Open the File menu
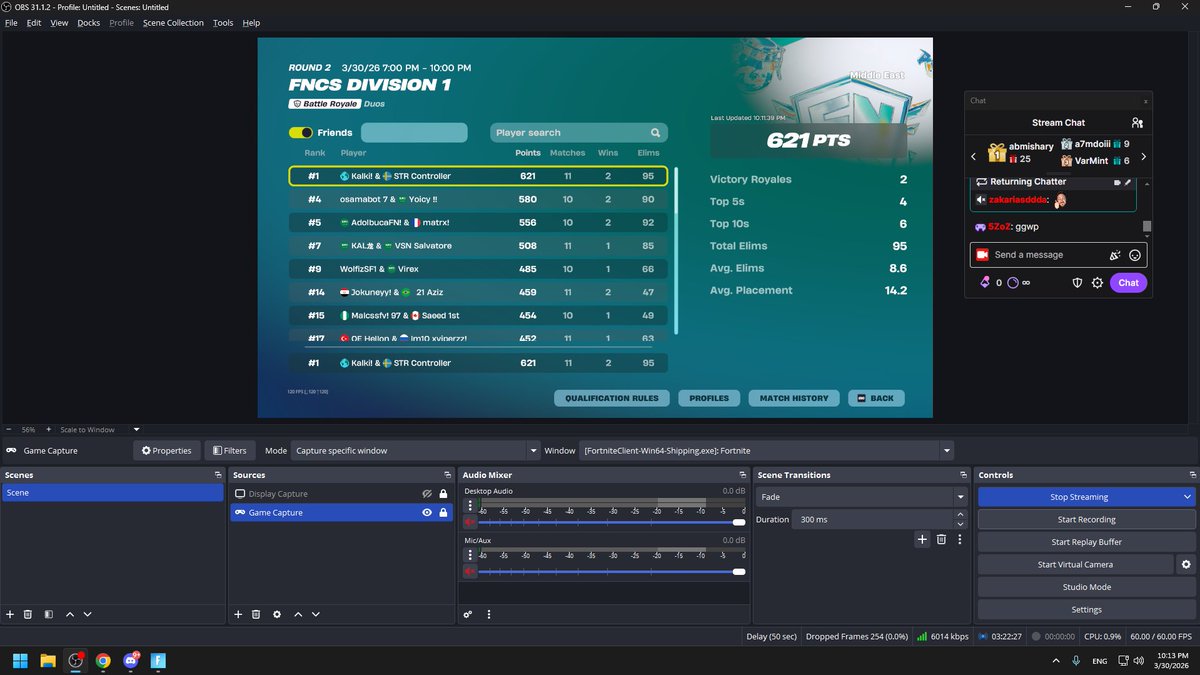1200x675 pixels. click(11, 22)
